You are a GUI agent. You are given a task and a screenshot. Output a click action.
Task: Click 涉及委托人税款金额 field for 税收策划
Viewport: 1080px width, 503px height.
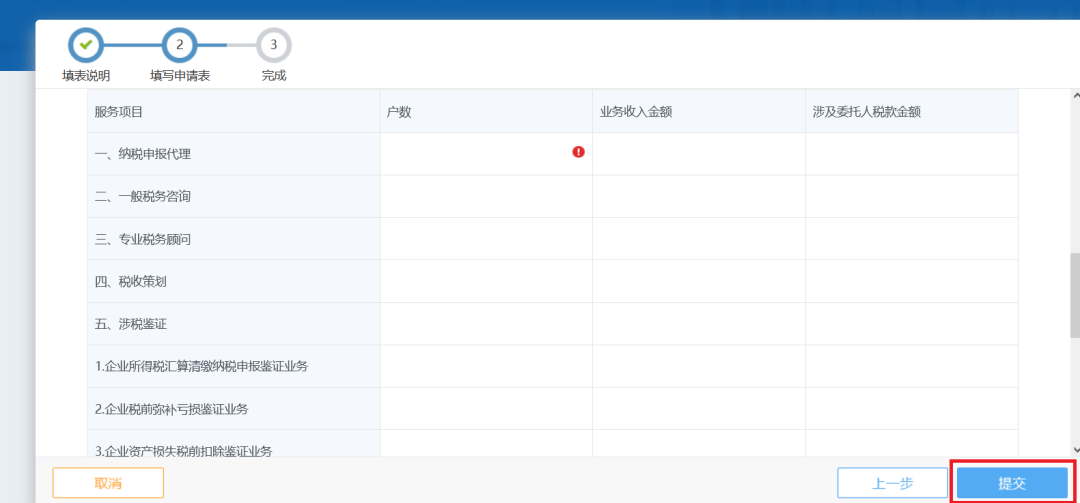click(x=912, y=281)
